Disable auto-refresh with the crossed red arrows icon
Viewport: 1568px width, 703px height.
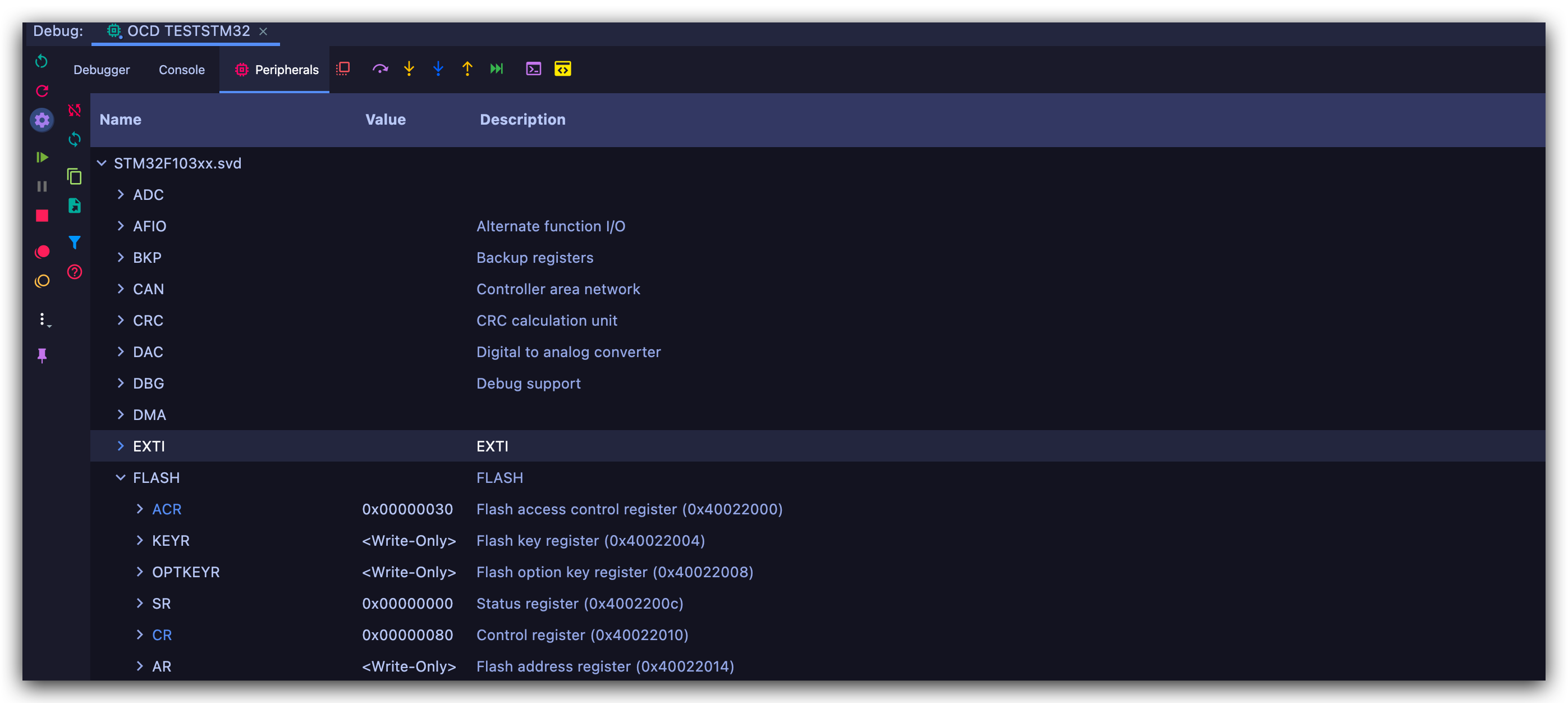[74, 110]
